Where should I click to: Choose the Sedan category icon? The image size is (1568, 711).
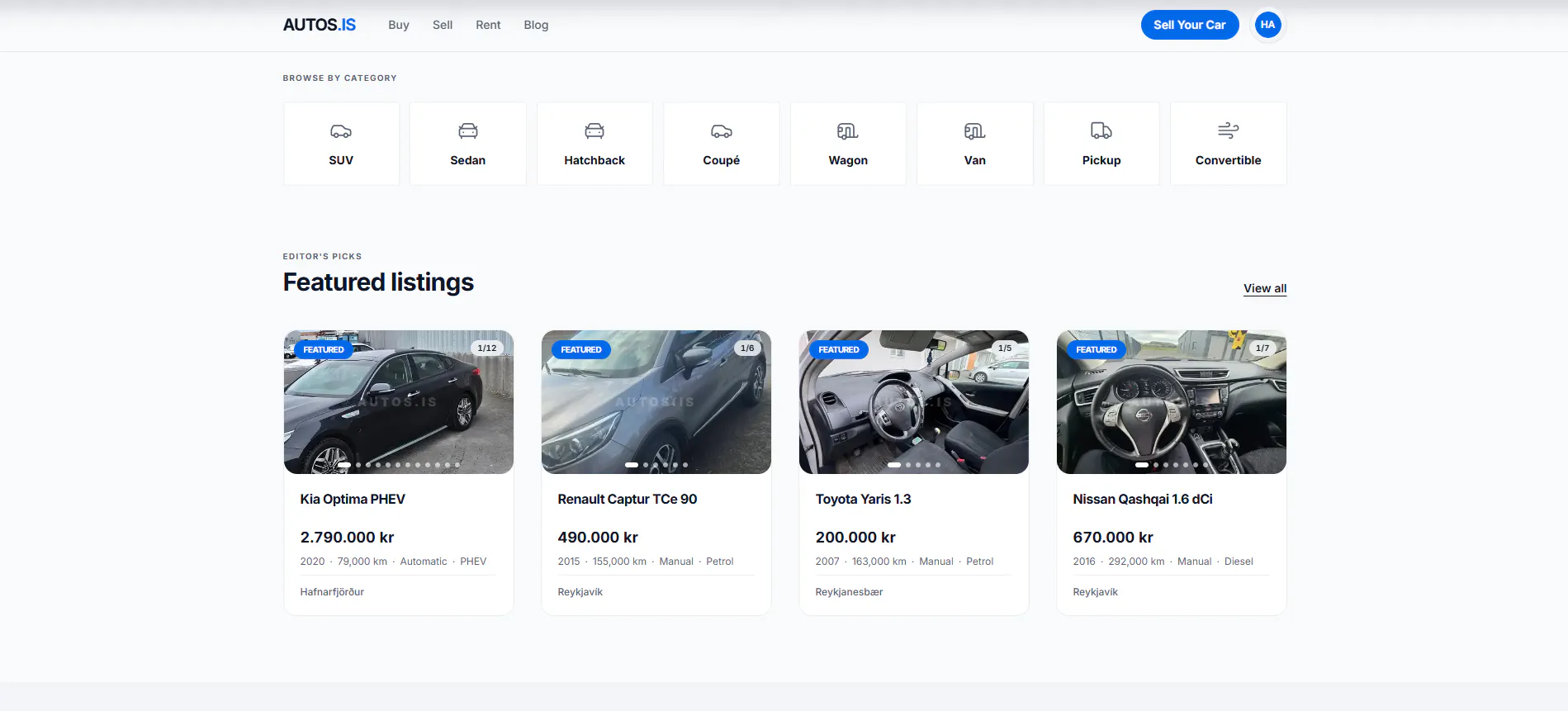pos(468,131)
